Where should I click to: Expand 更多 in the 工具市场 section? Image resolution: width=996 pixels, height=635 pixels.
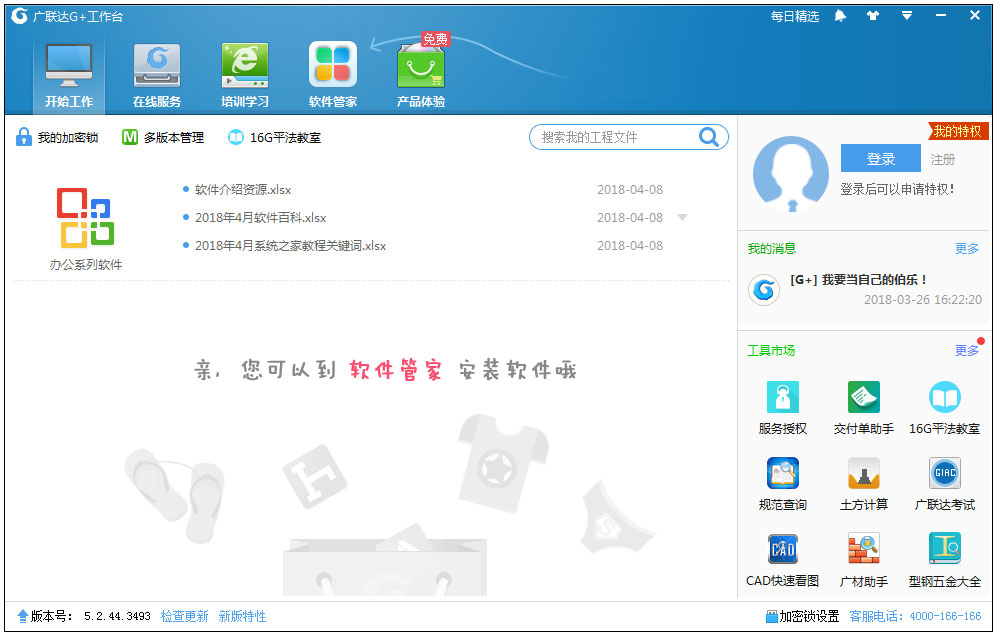966,351
